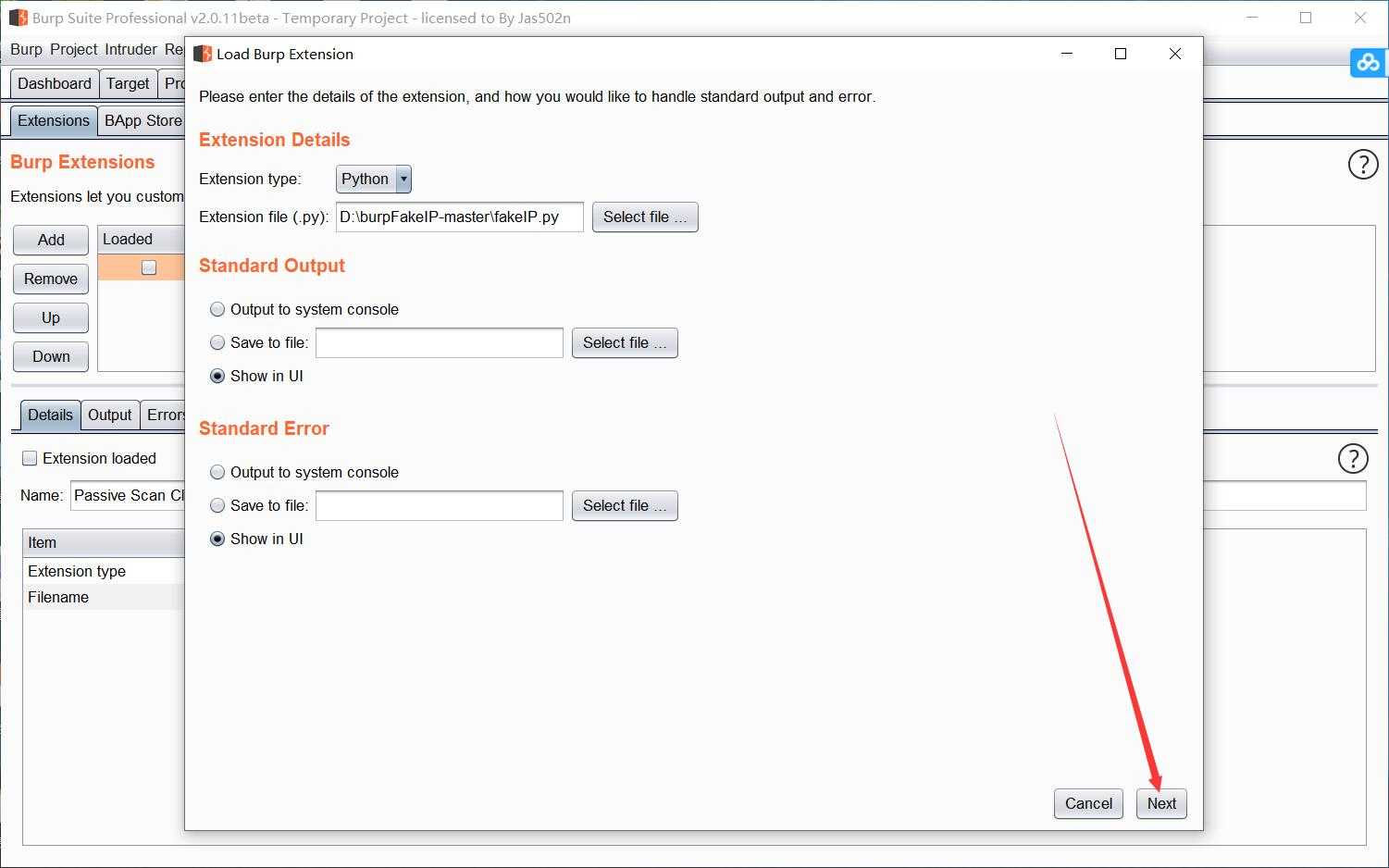Click the Down button to move extension
This screenshot has width=1389, height=868.
(51, 356)
